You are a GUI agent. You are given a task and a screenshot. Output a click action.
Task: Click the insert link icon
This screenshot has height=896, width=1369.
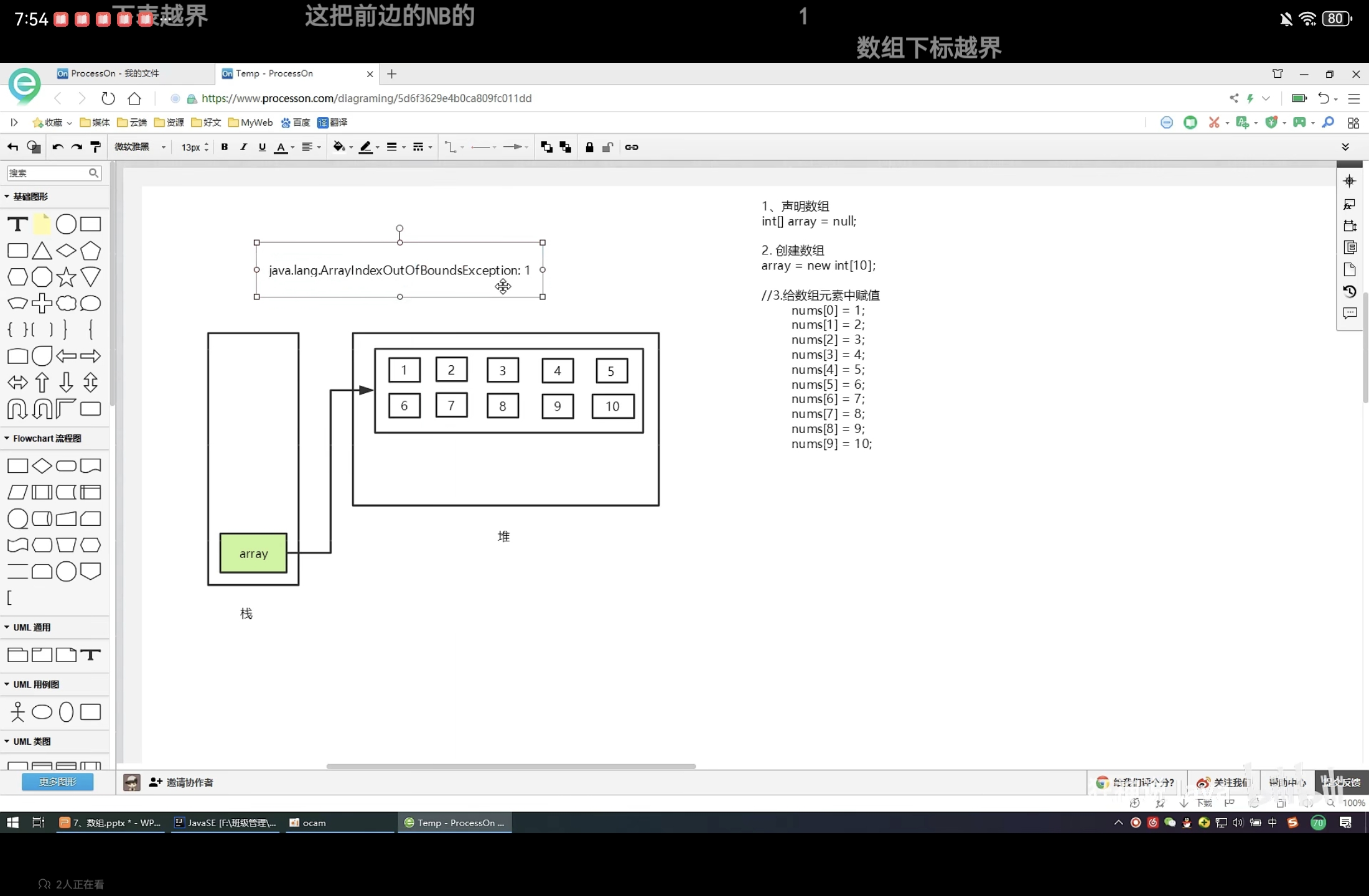[631, 147]
